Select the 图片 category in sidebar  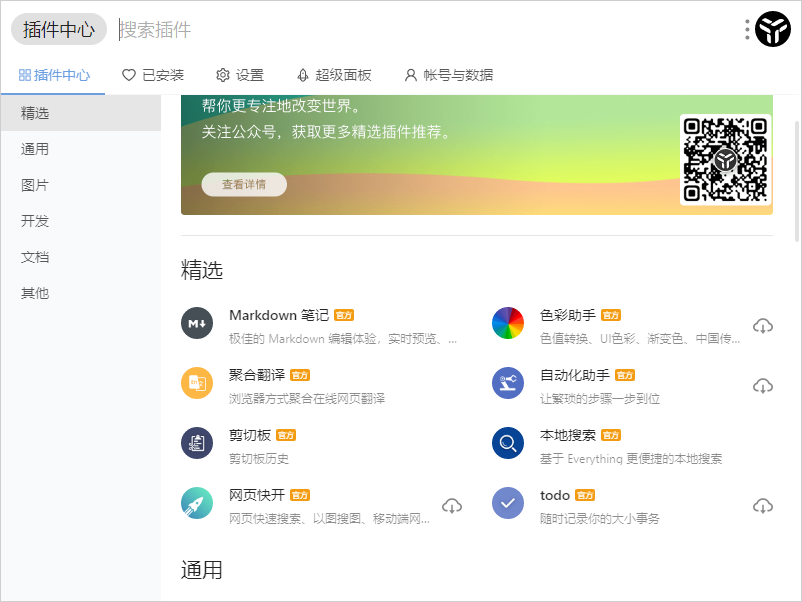pos(35,185)
